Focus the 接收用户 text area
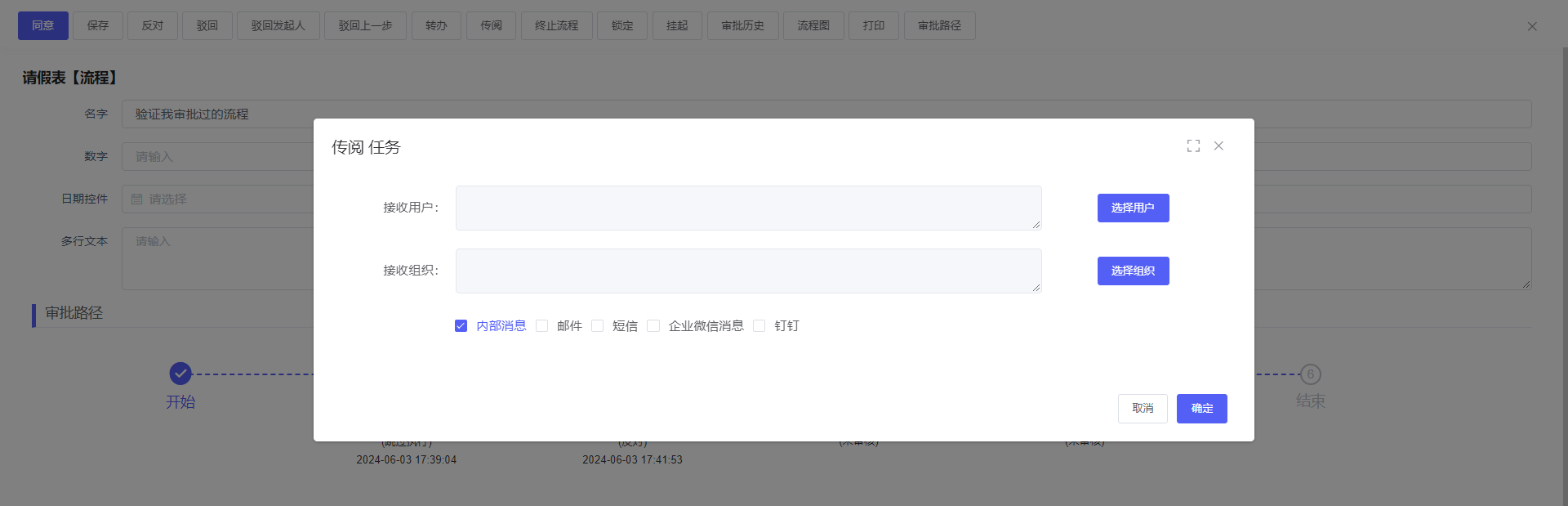This screenshot has width=1568, height=506. pyautogui.click(x=748, y=208)
